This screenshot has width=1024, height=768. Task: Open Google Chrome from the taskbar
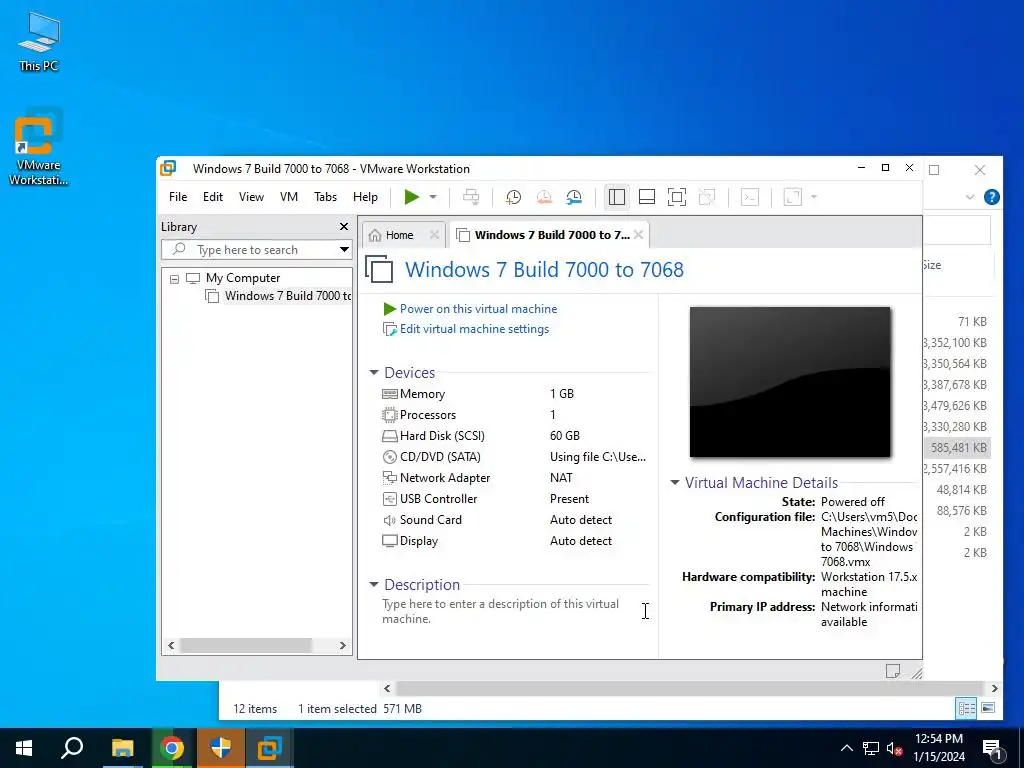(x=172, y=748)
